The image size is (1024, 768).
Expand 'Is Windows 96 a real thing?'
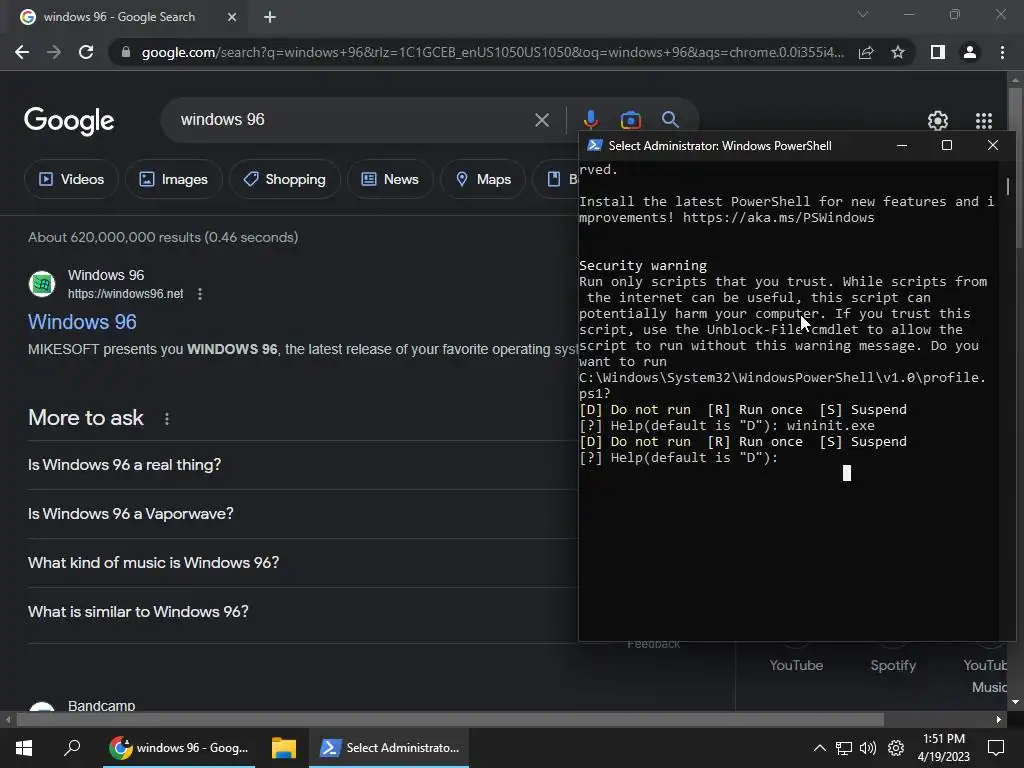302,465
